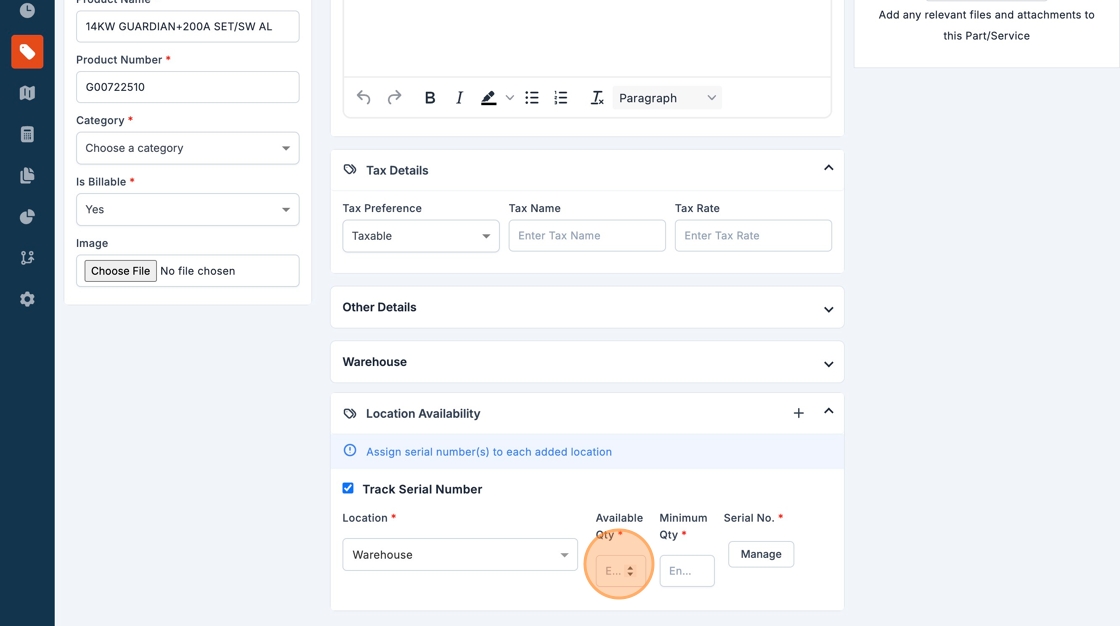Focus the Tax Name field

click(x=587, y=236)
